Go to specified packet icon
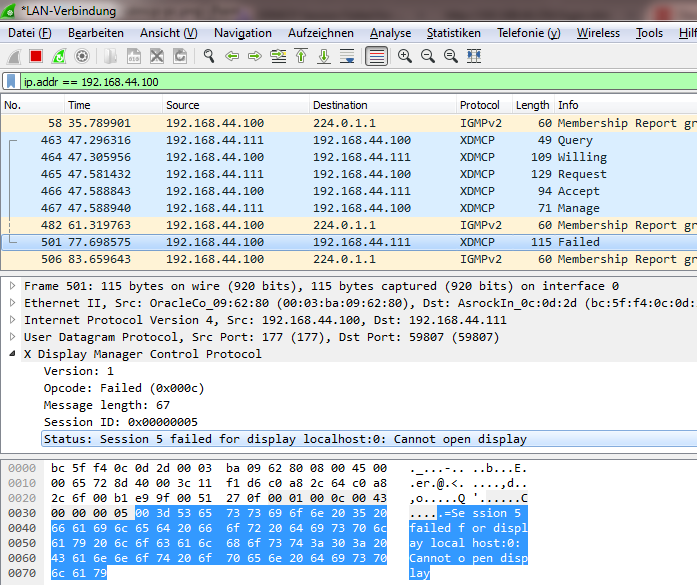Image resolution: width=697 pixels, height=585 pixels. [278, 56]
